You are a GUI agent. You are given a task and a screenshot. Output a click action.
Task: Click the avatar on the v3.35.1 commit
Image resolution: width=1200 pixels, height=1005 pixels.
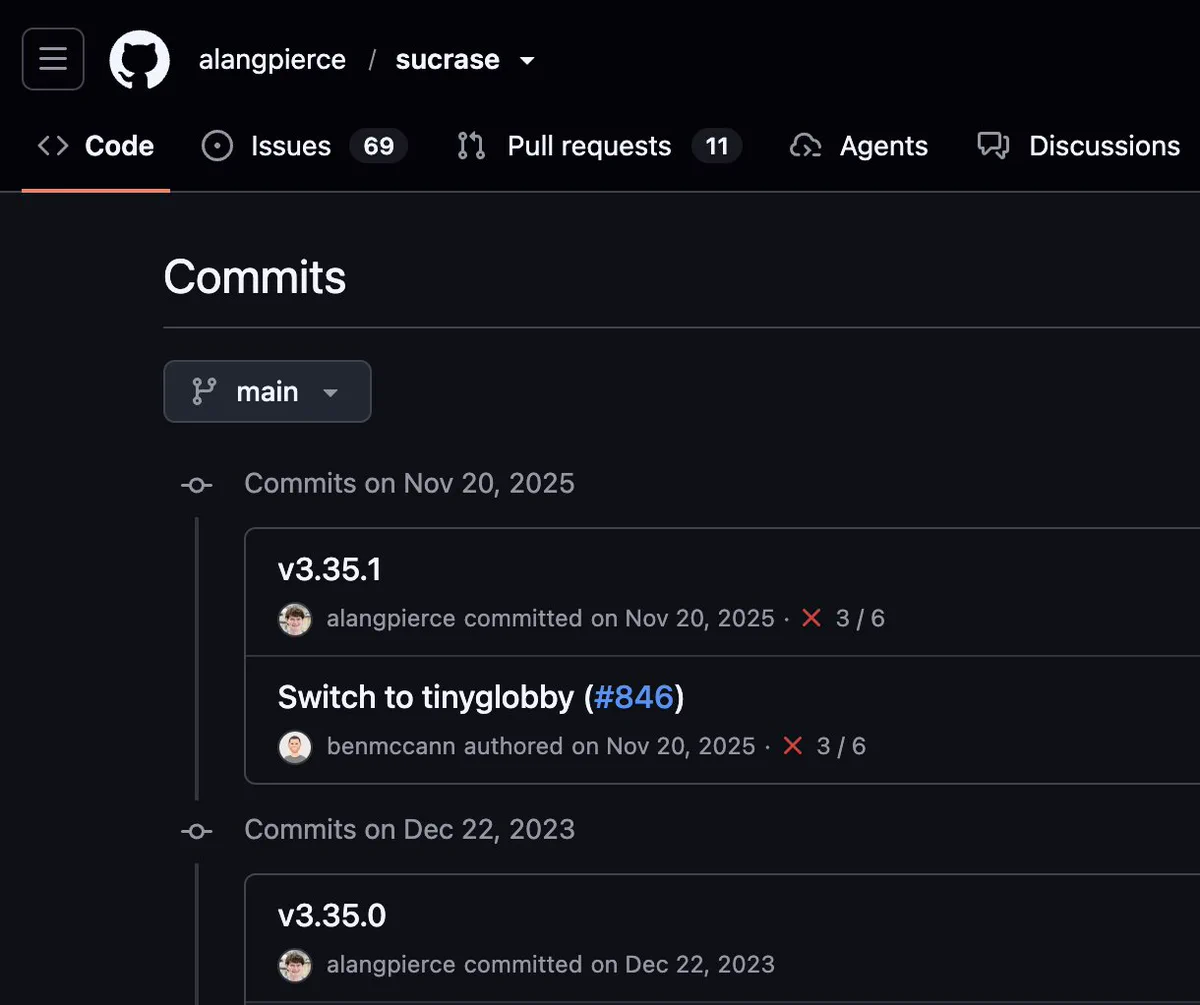coord(295,618)
